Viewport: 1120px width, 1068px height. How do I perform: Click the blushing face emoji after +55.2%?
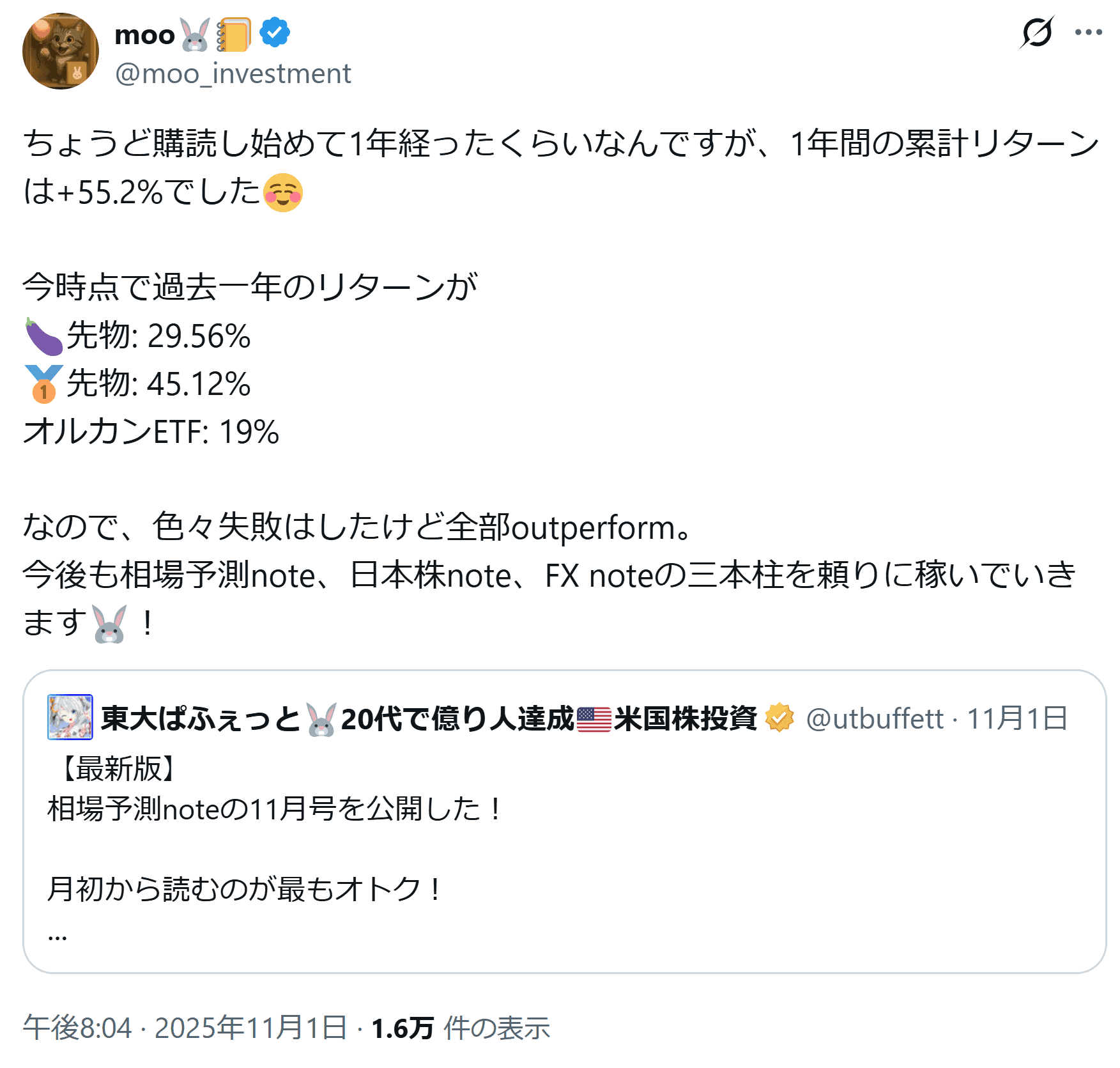[x=282, y=192]
